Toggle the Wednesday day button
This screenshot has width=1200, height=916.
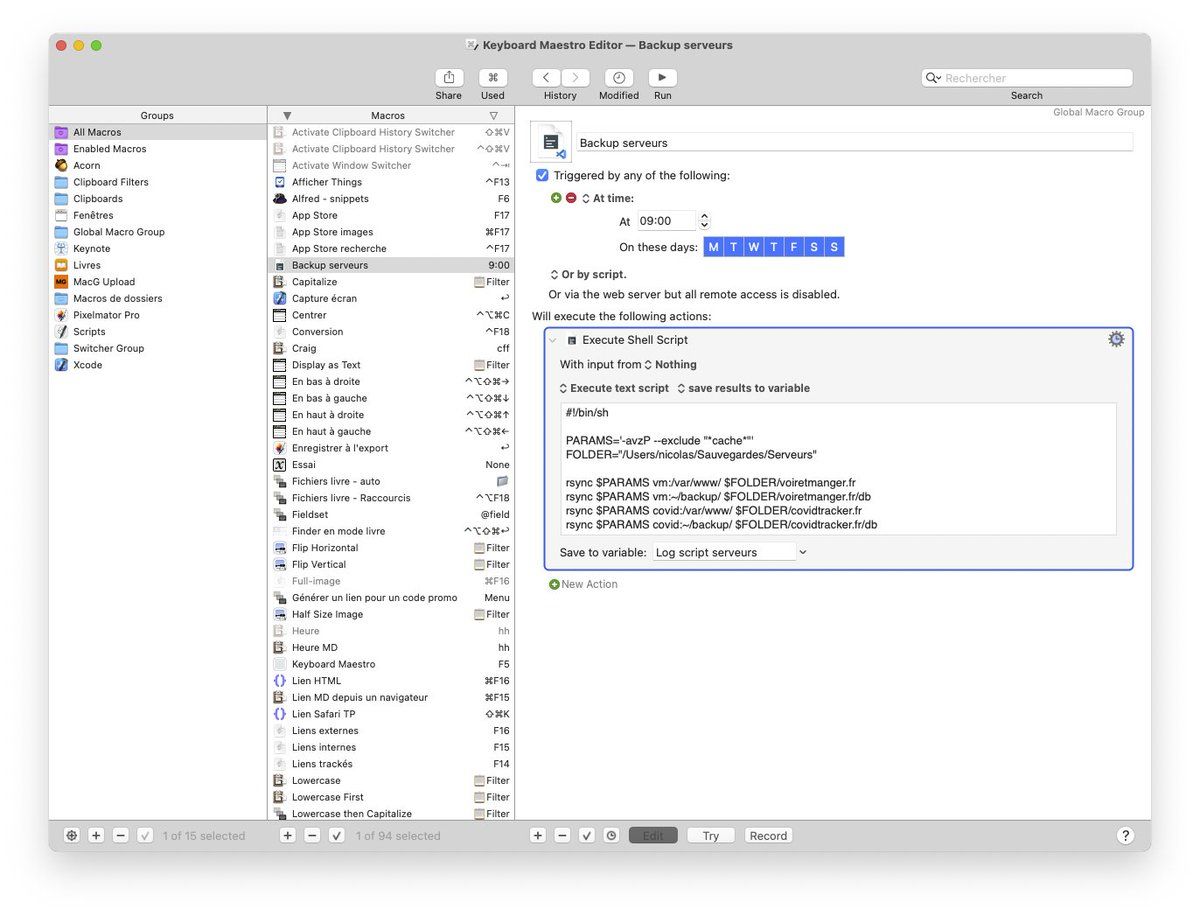tap(753, 247)
